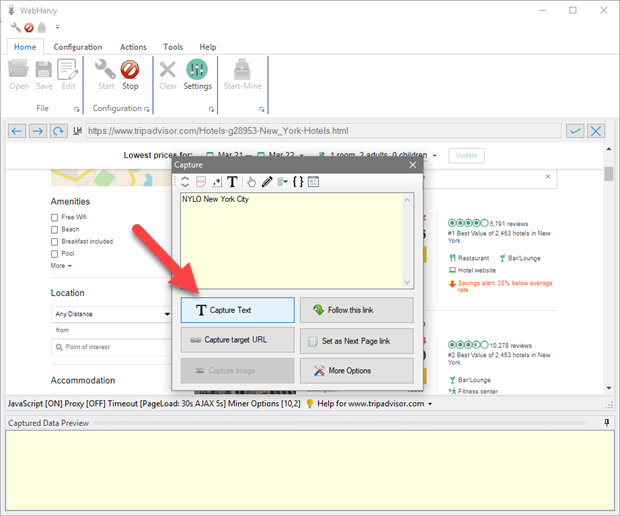620x516 pixels.
Task: Open the Actions ribbon tab
Action: [133, 47]
